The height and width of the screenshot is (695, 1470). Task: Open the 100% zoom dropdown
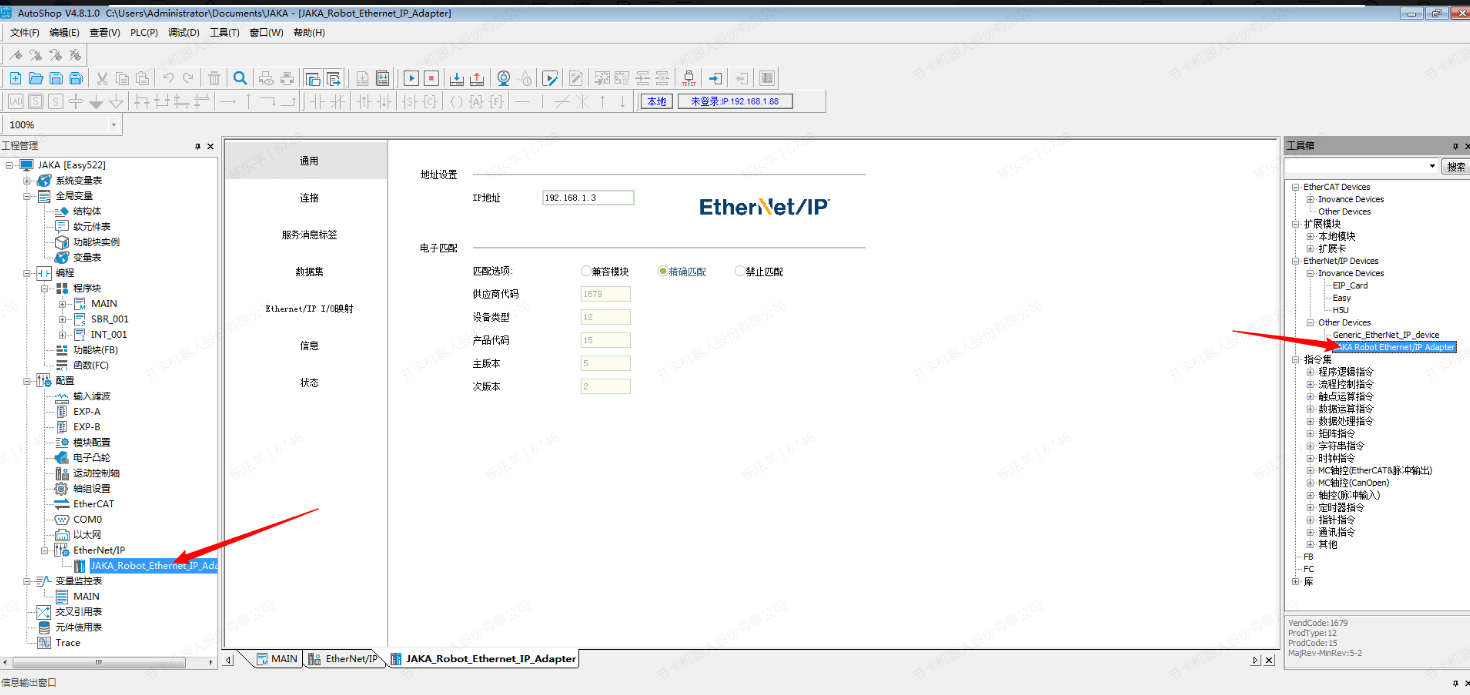(x=113, y=125)
